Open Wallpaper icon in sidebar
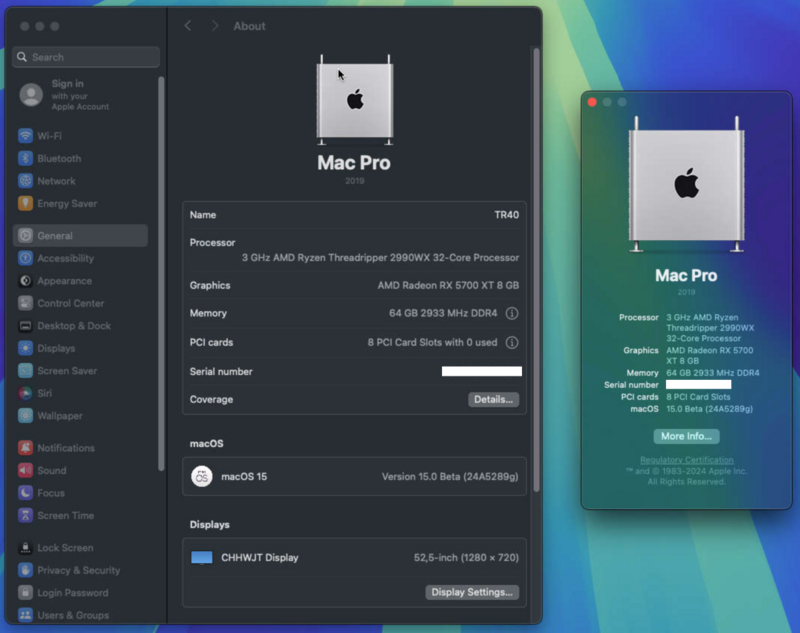The image size is (800, 633). [x=25, y=415]
